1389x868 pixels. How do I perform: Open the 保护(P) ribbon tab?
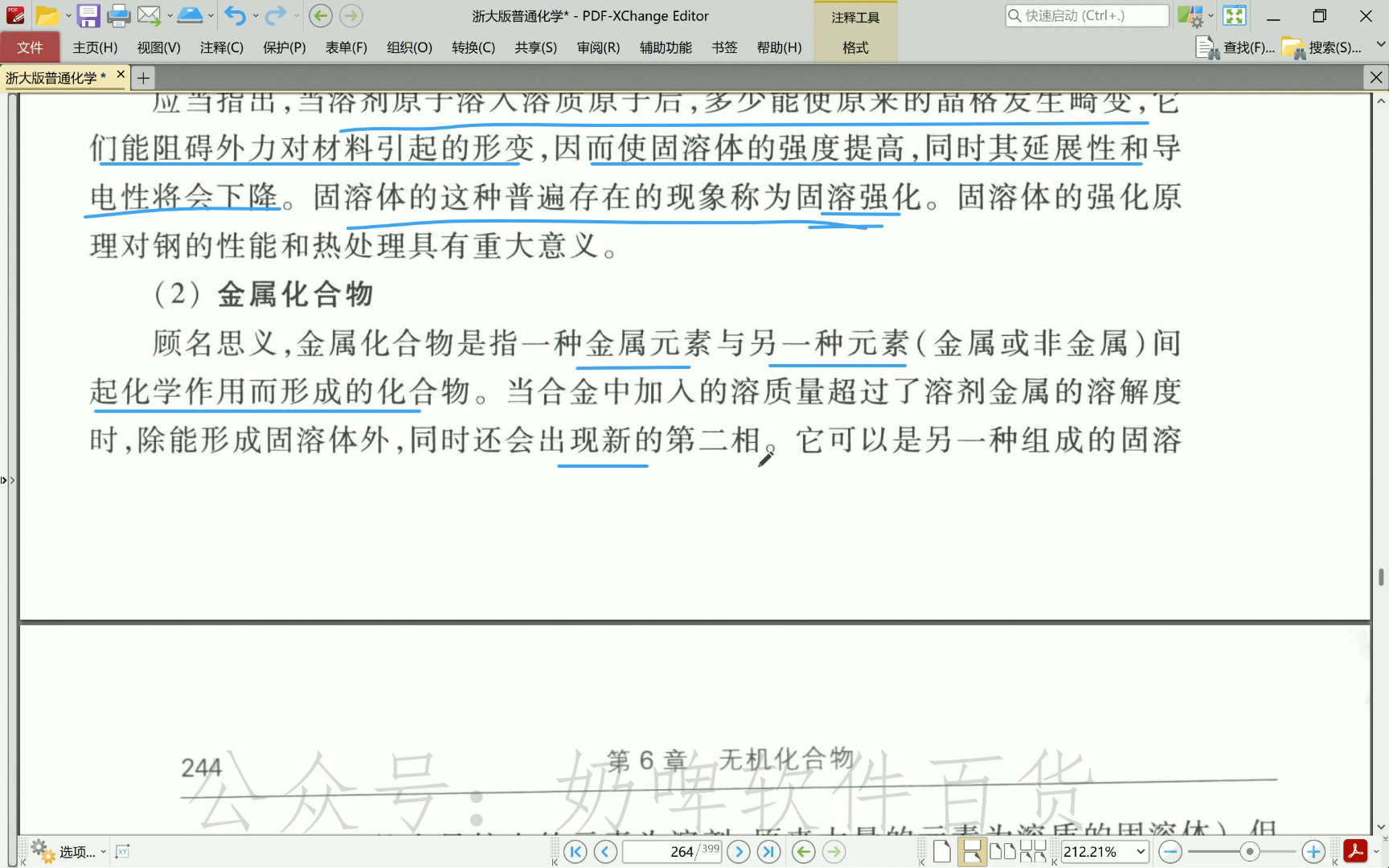click(x=285, y=47)
